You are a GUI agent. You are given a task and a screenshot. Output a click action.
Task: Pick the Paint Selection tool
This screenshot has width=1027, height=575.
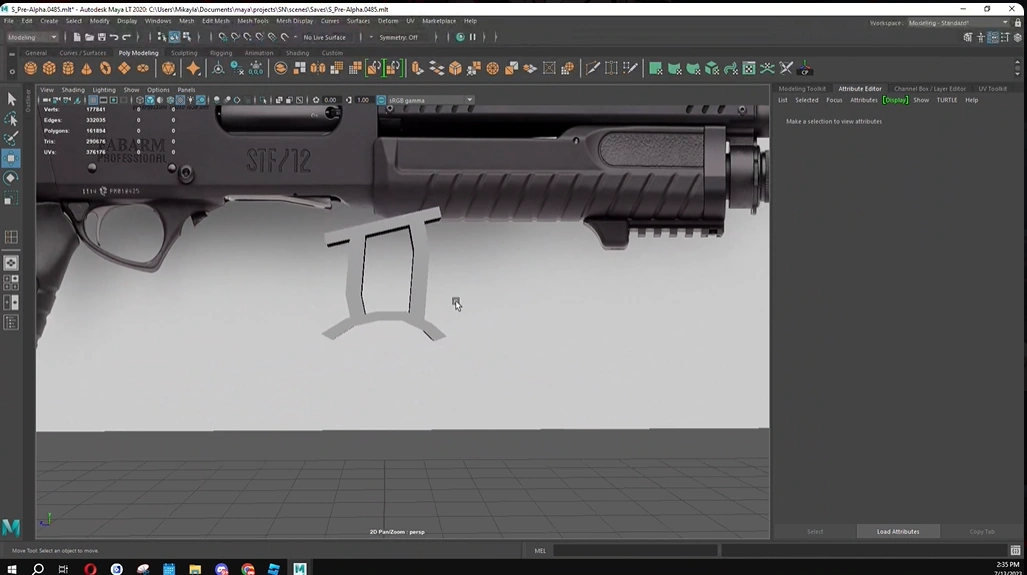12,139
